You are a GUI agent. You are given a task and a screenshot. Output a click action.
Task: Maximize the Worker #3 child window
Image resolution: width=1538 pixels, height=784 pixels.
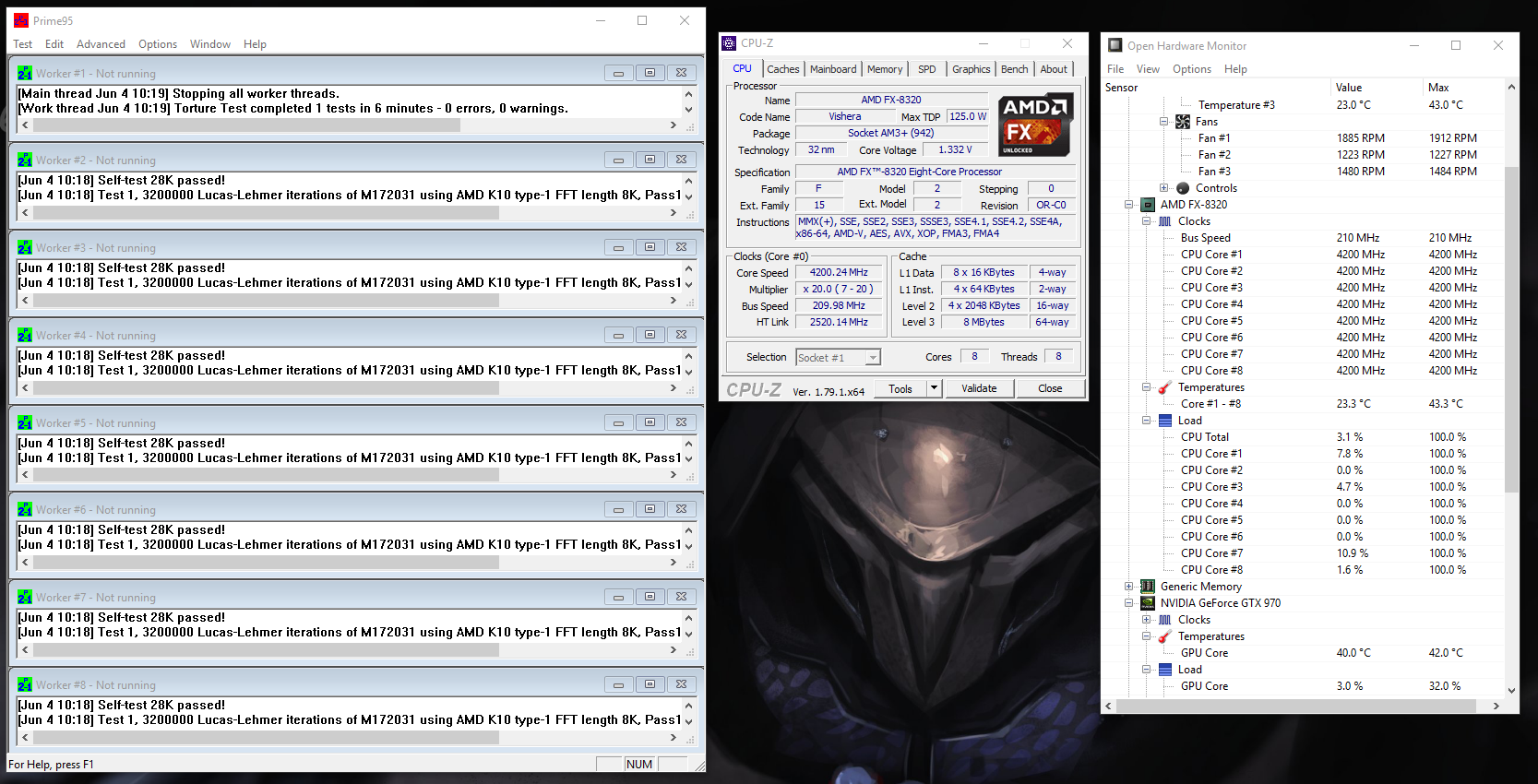pyautogui.click(x=650, y=247)
